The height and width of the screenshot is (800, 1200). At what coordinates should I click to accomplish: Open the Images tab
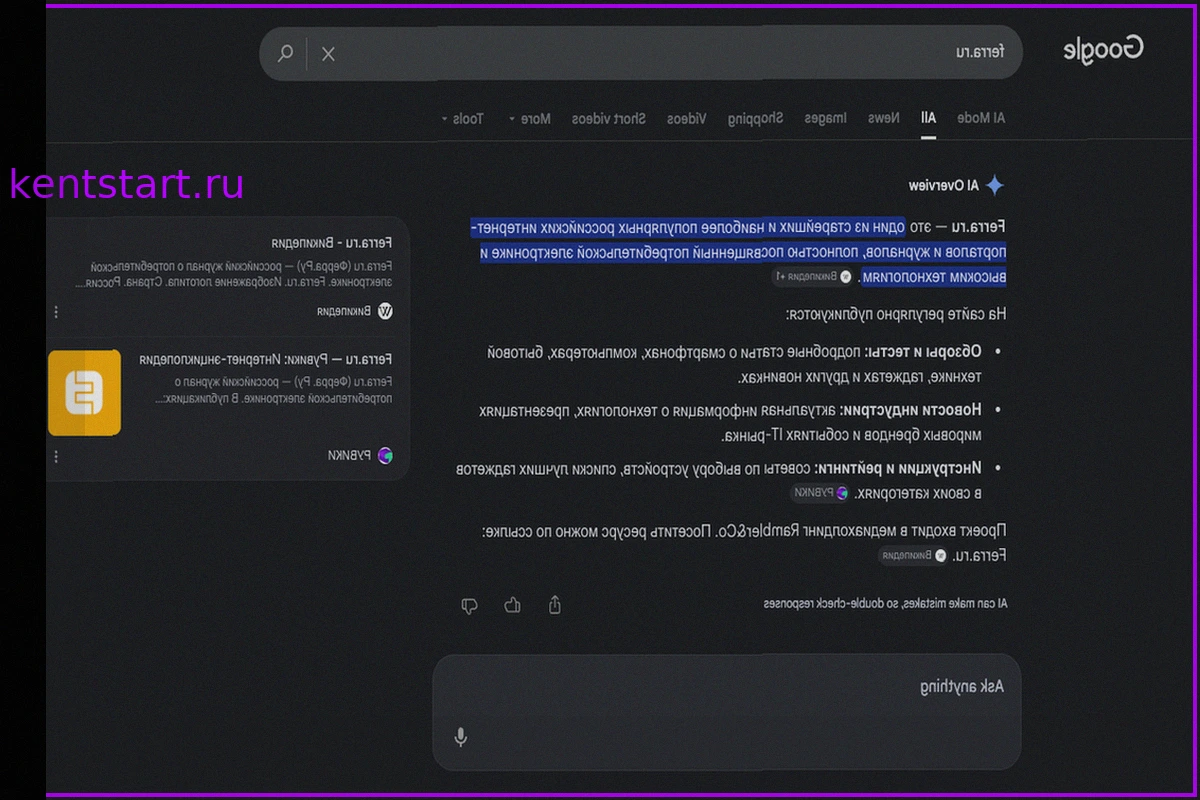pos(826,118)
